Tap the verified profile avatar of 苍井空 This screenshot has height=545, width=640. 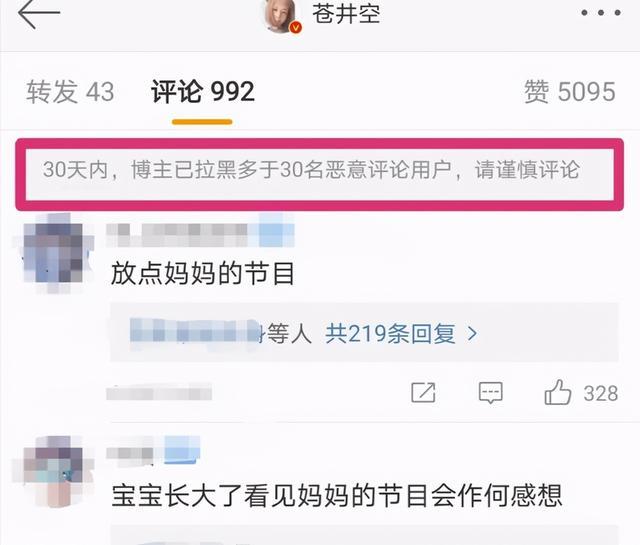coord(282,16)
